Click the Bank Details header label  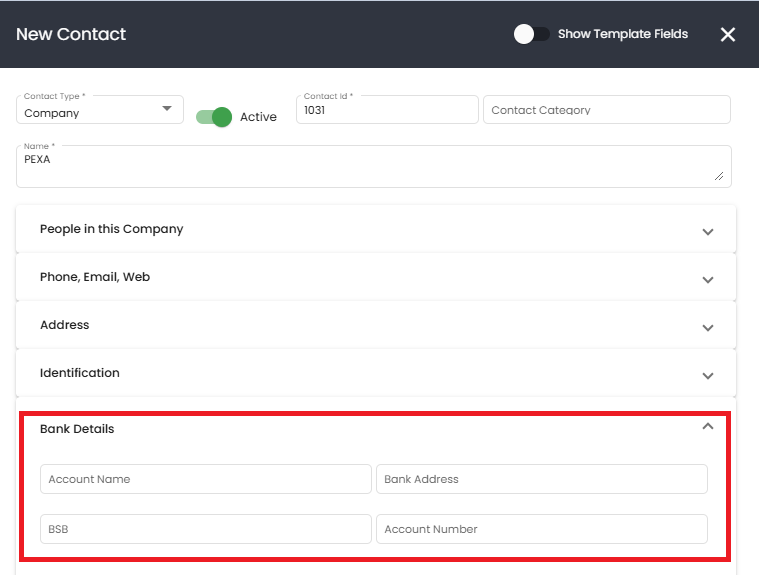[77, 429]
